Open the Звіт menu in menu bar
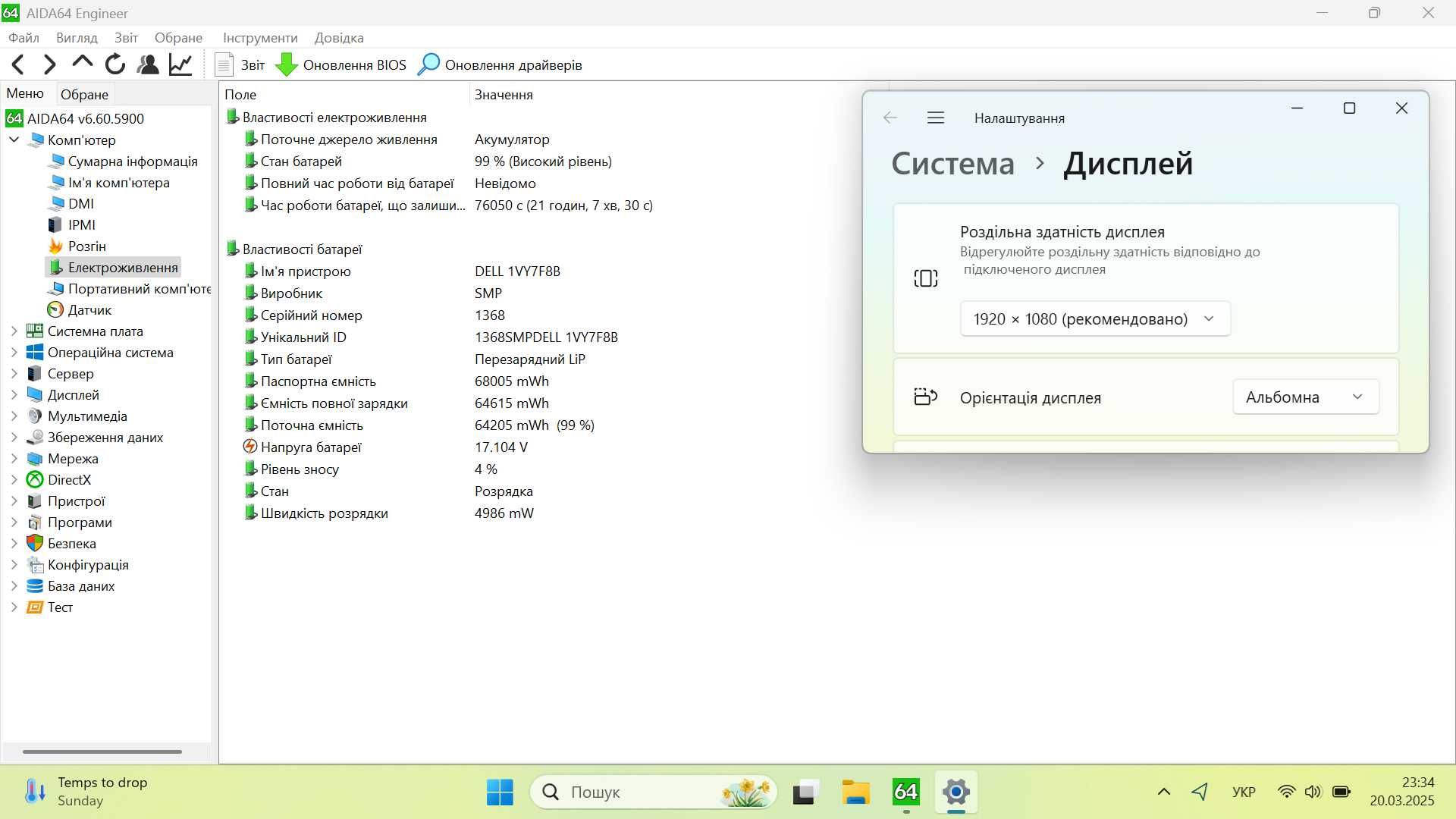 (126, 38)
